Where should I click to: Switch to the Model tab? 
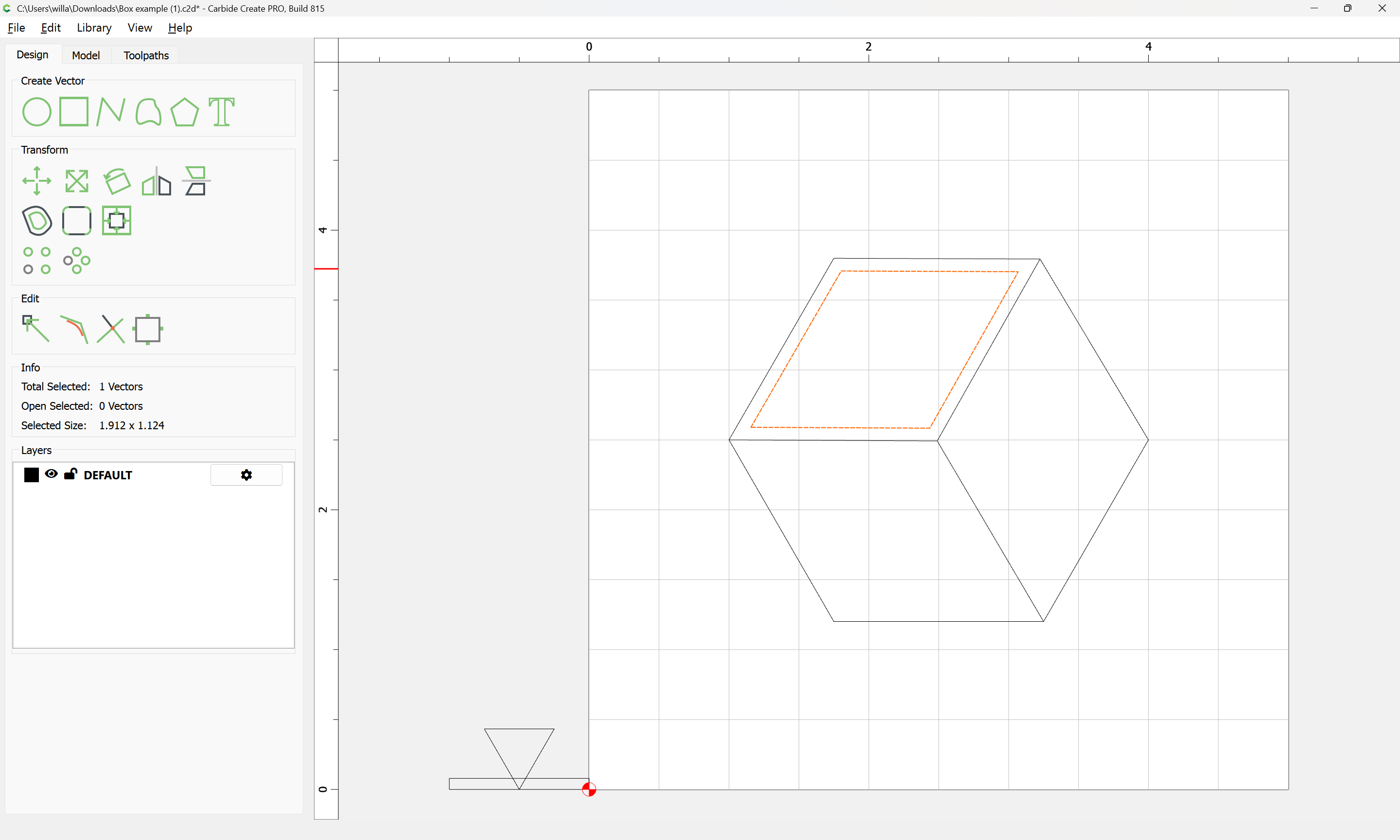pos(86,55)
